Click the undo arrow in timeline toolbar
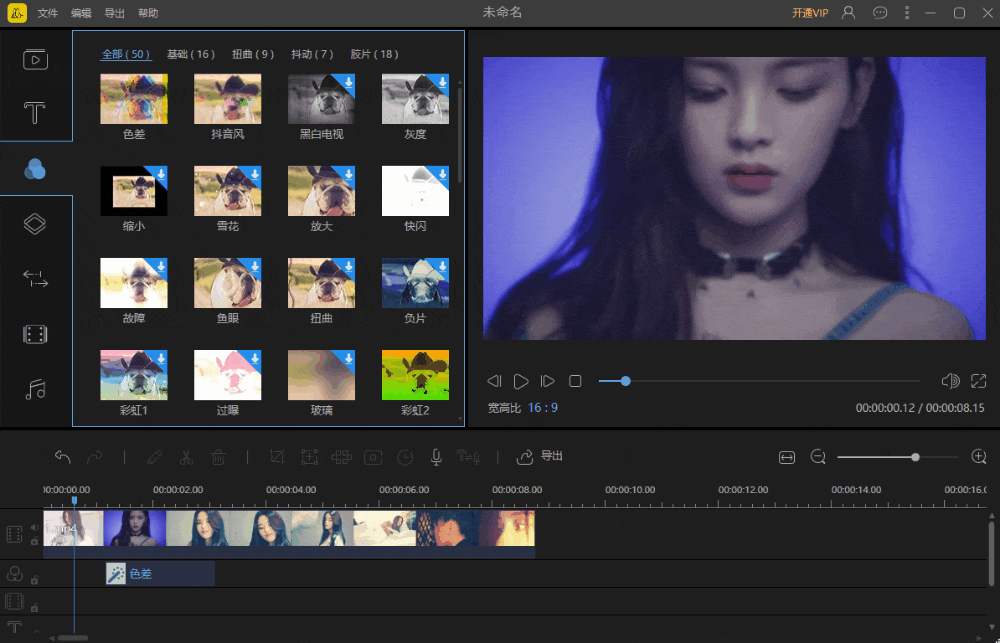This screenshot has width=1000, height=643. [x=62, y=457]
